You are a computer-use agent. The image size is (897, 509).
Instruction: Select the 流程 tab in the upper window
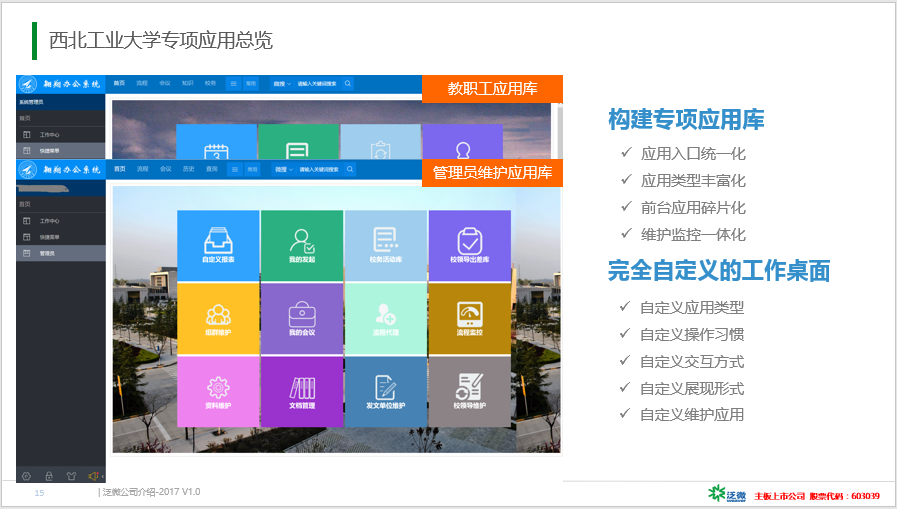[x=142, y=83]
